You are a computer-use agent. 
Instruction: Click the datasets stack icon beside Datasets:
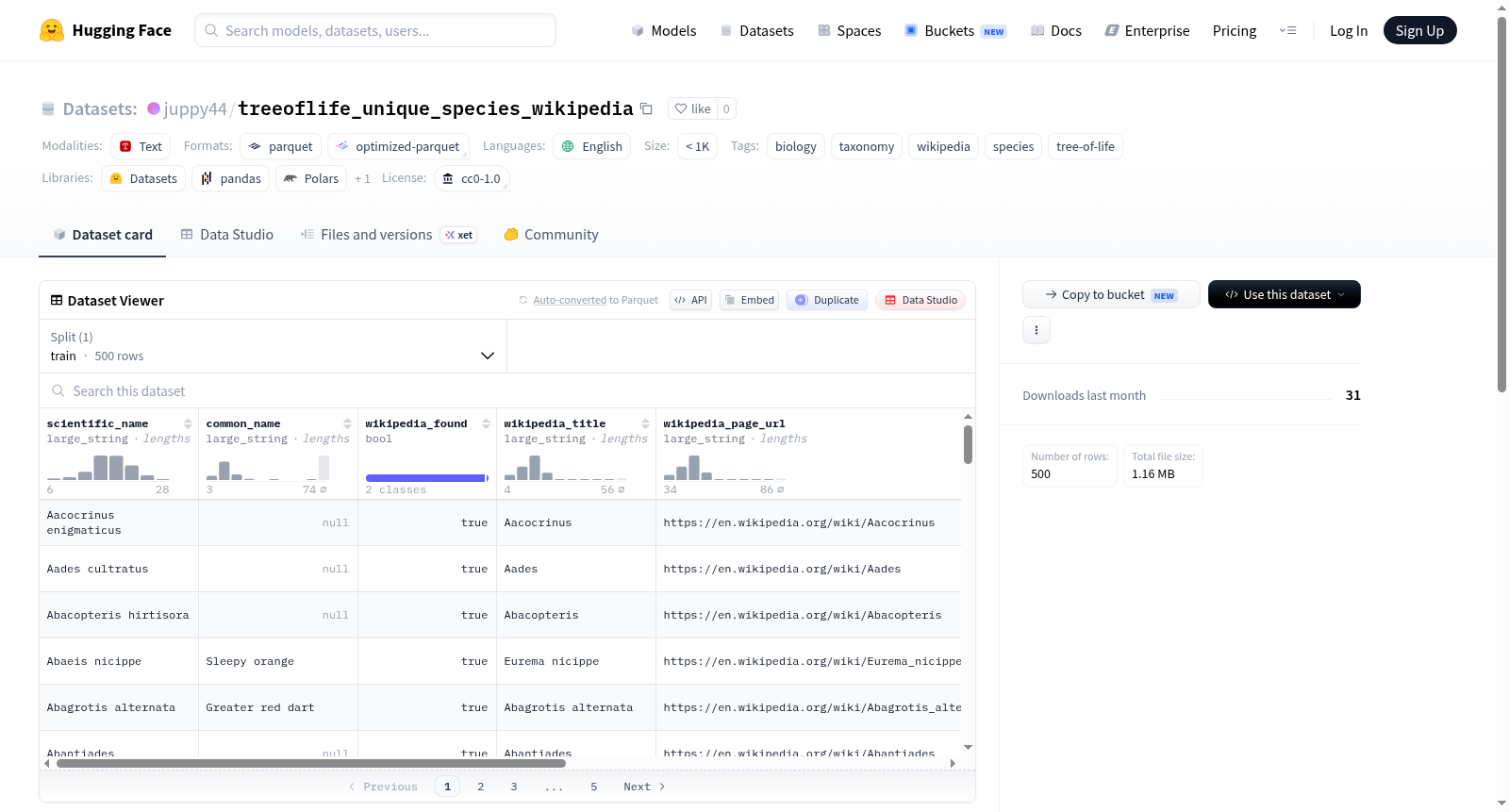coord(48,108)
